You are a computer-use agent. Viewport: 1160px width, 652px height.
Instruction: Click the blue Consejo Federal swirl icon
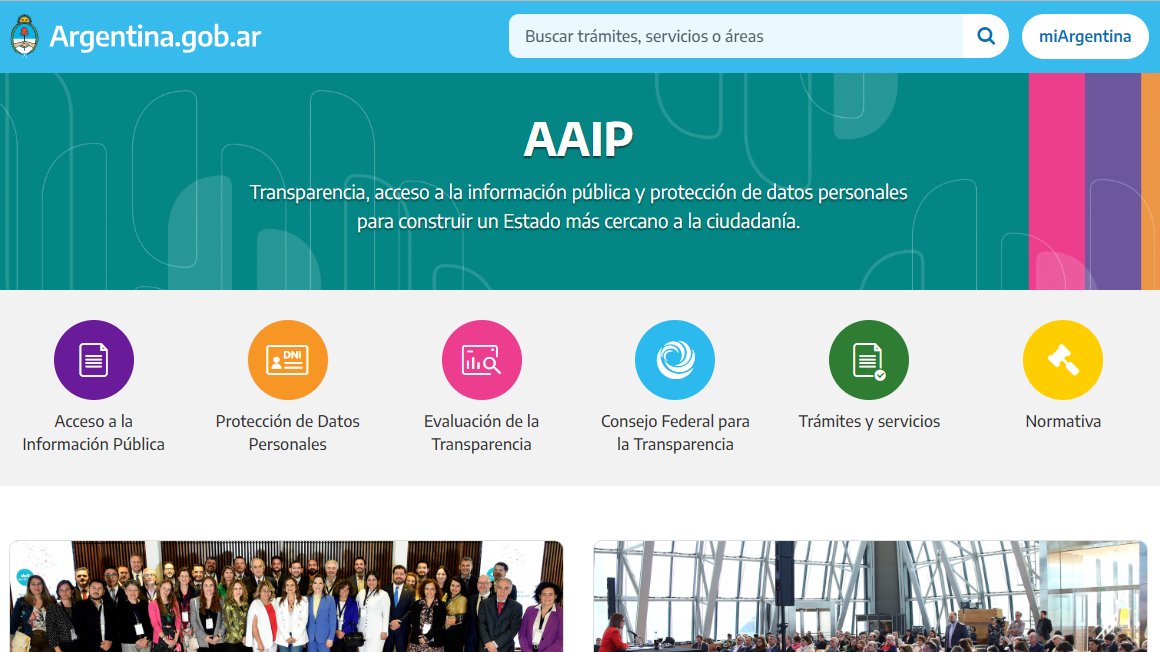point(675,360)
